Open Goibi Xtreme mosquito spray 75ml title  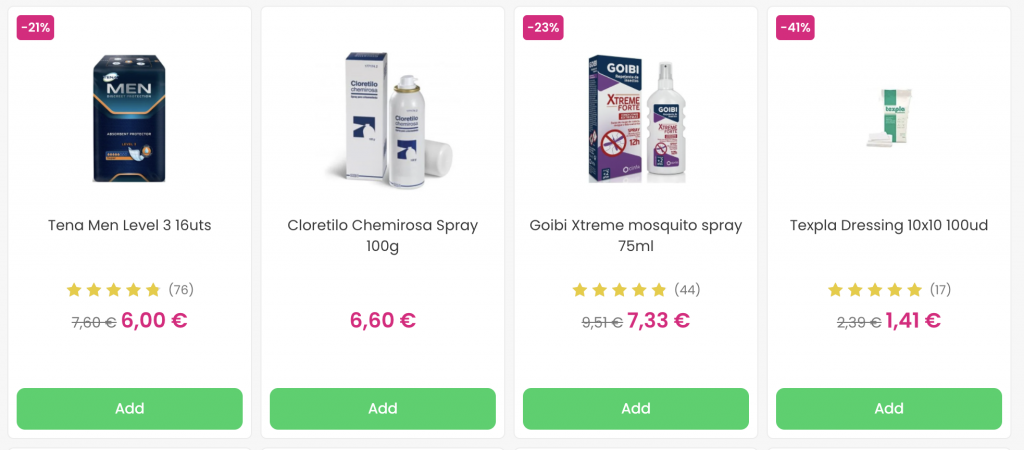point(635,236)
